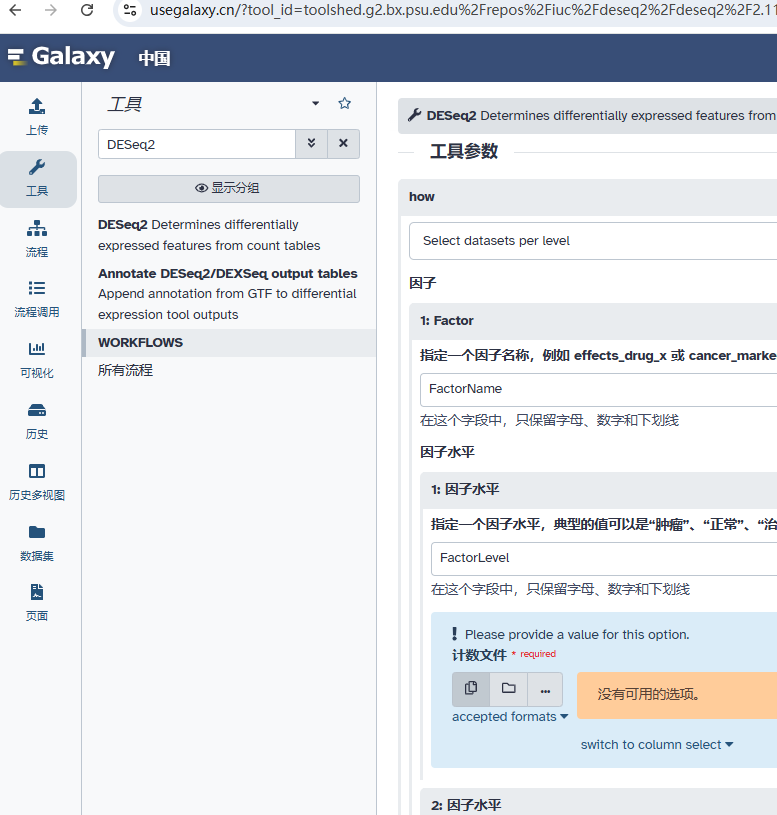Click the browser forward arrow
The width and height of the screenshot is (777, 815).
point(50,10)
